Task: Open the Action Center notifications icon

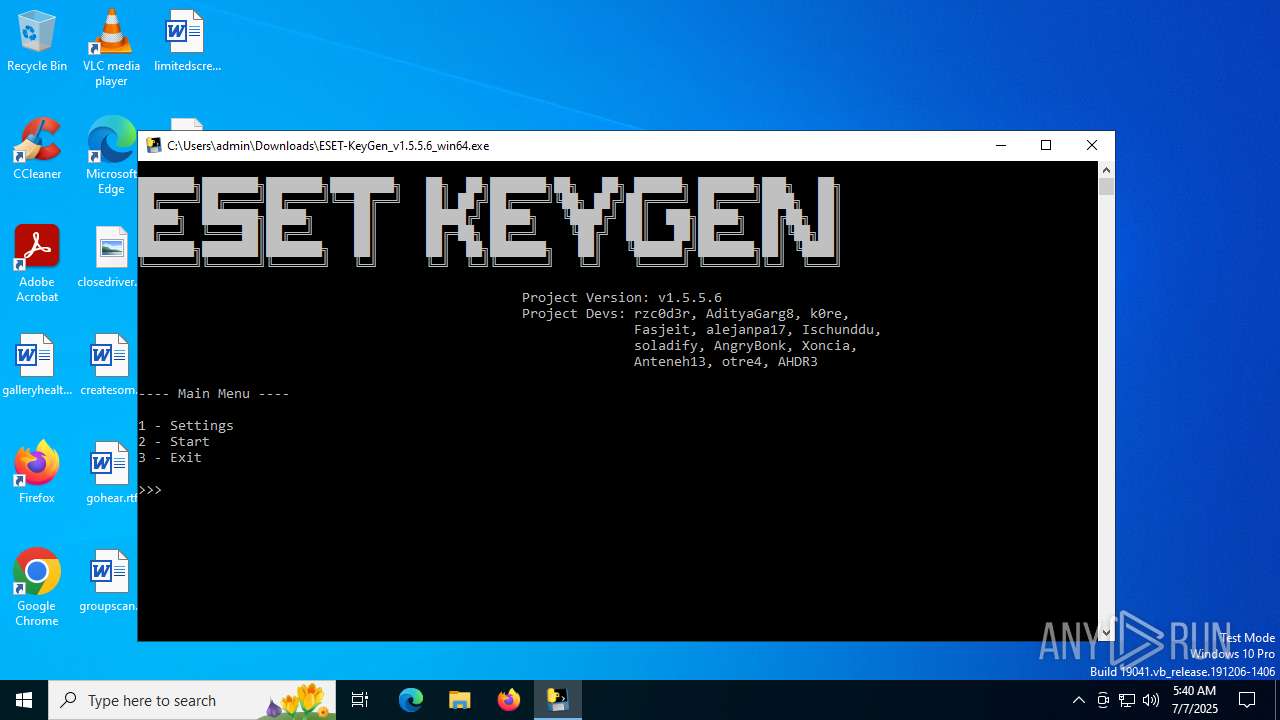Action: point(1247,700)
